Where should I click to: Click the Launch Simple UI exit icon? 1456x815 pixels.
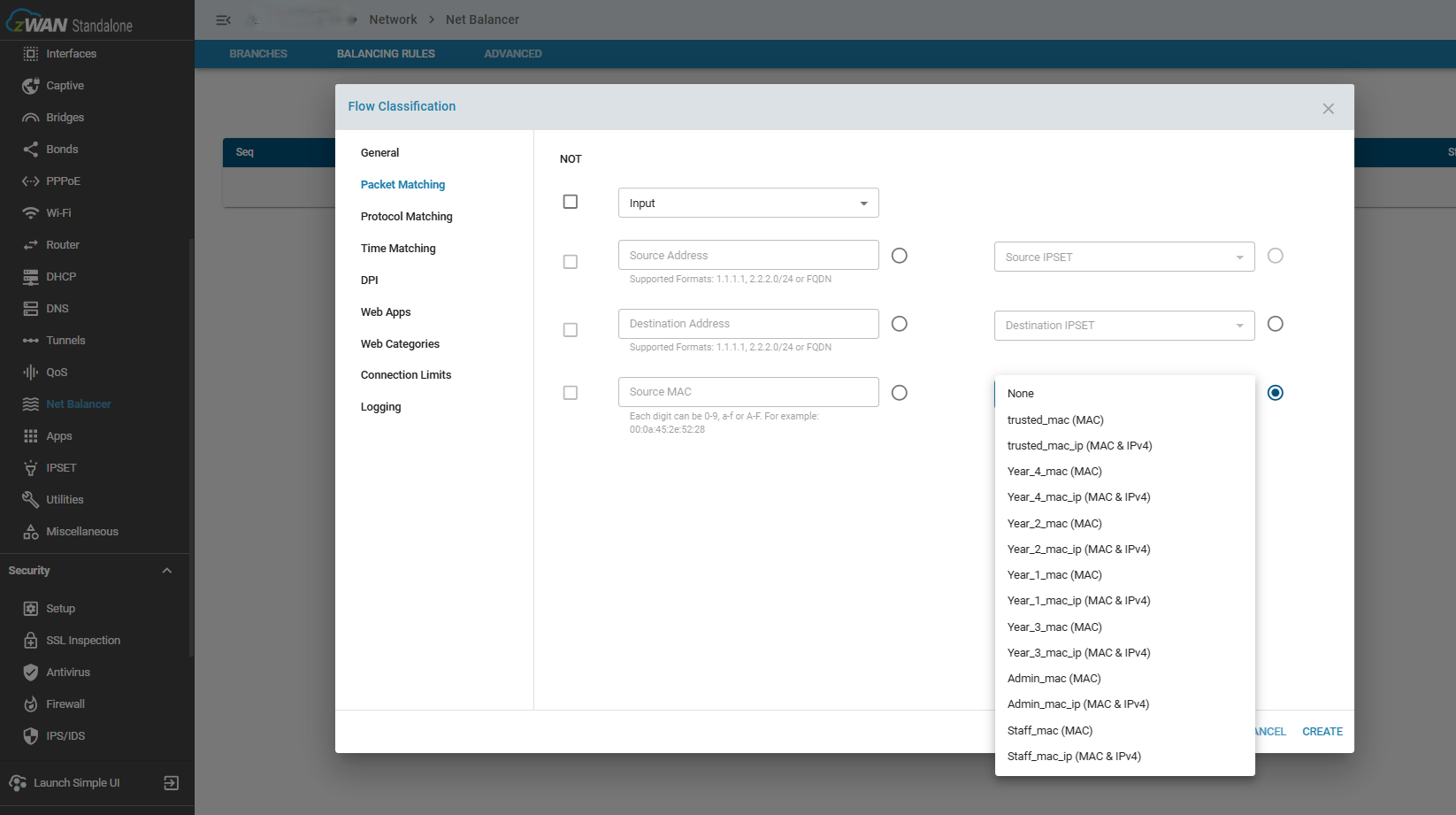click(x=172, y=782)
